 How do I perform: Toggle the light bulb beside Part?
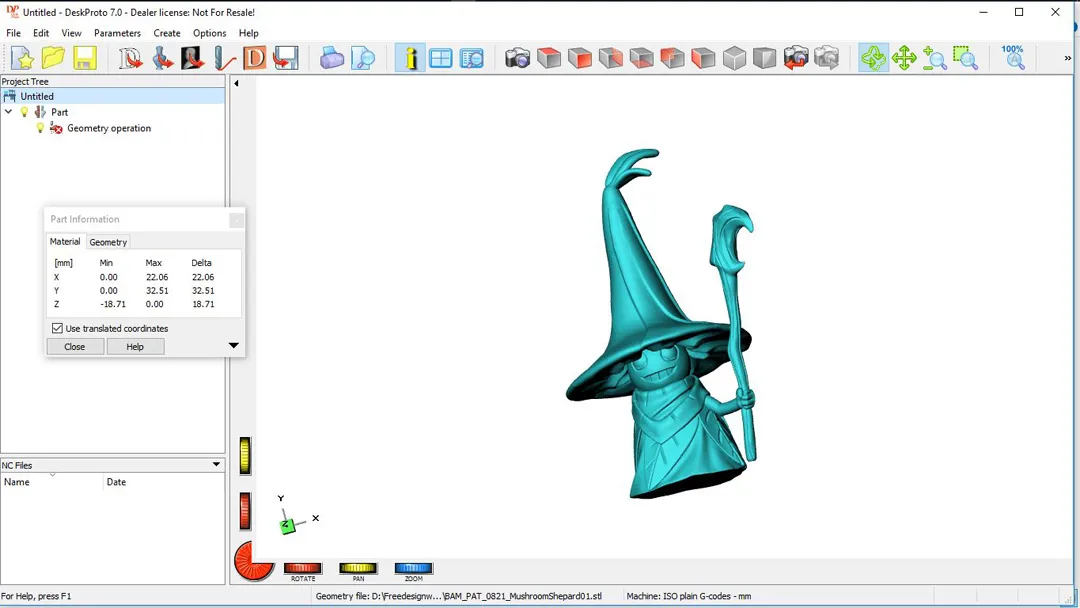[25, 112]
